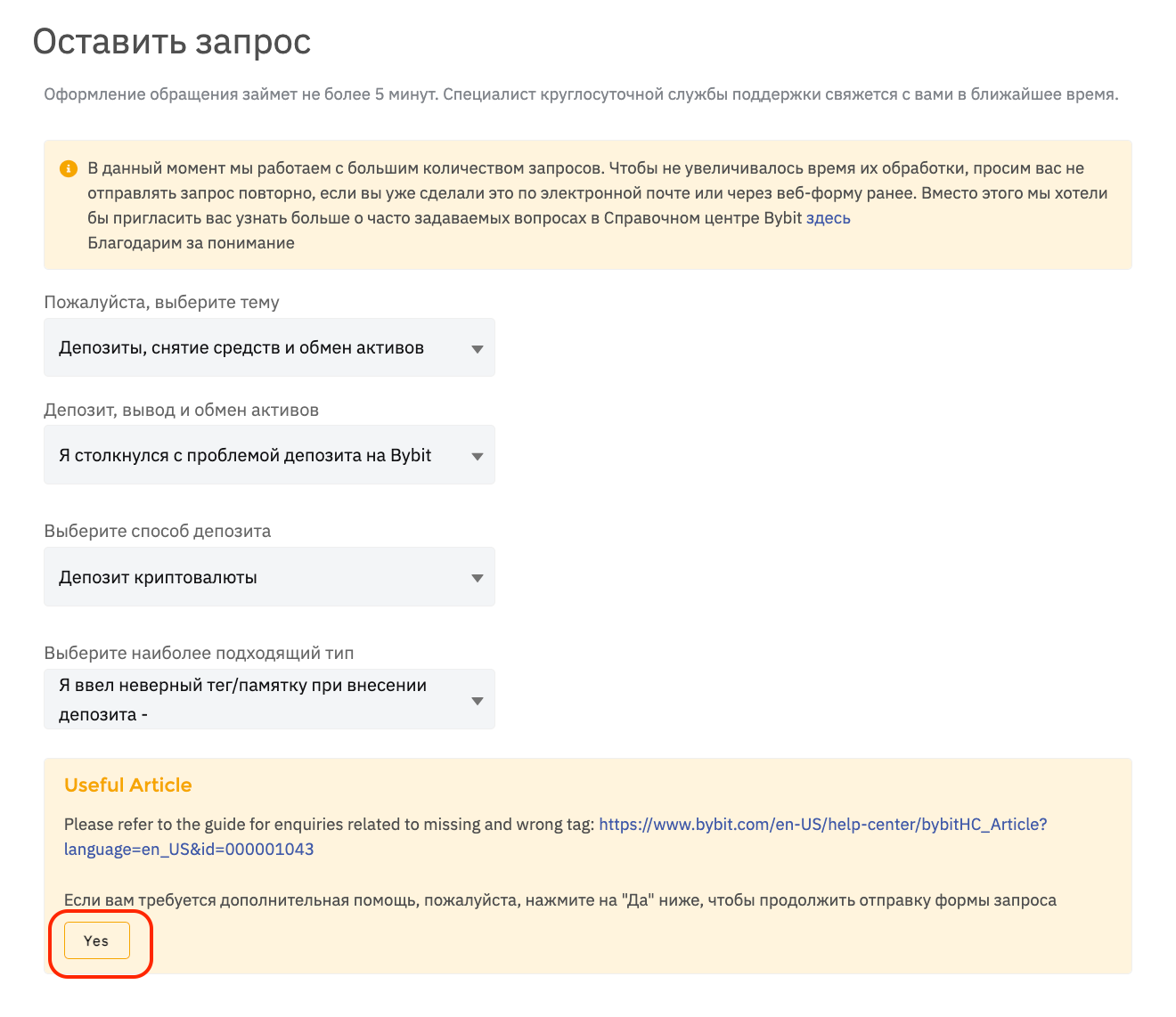Follow the "здесь" Help Center link
The width and height of the screenshot is (1176, 1017).
click(x=829, y=218)
